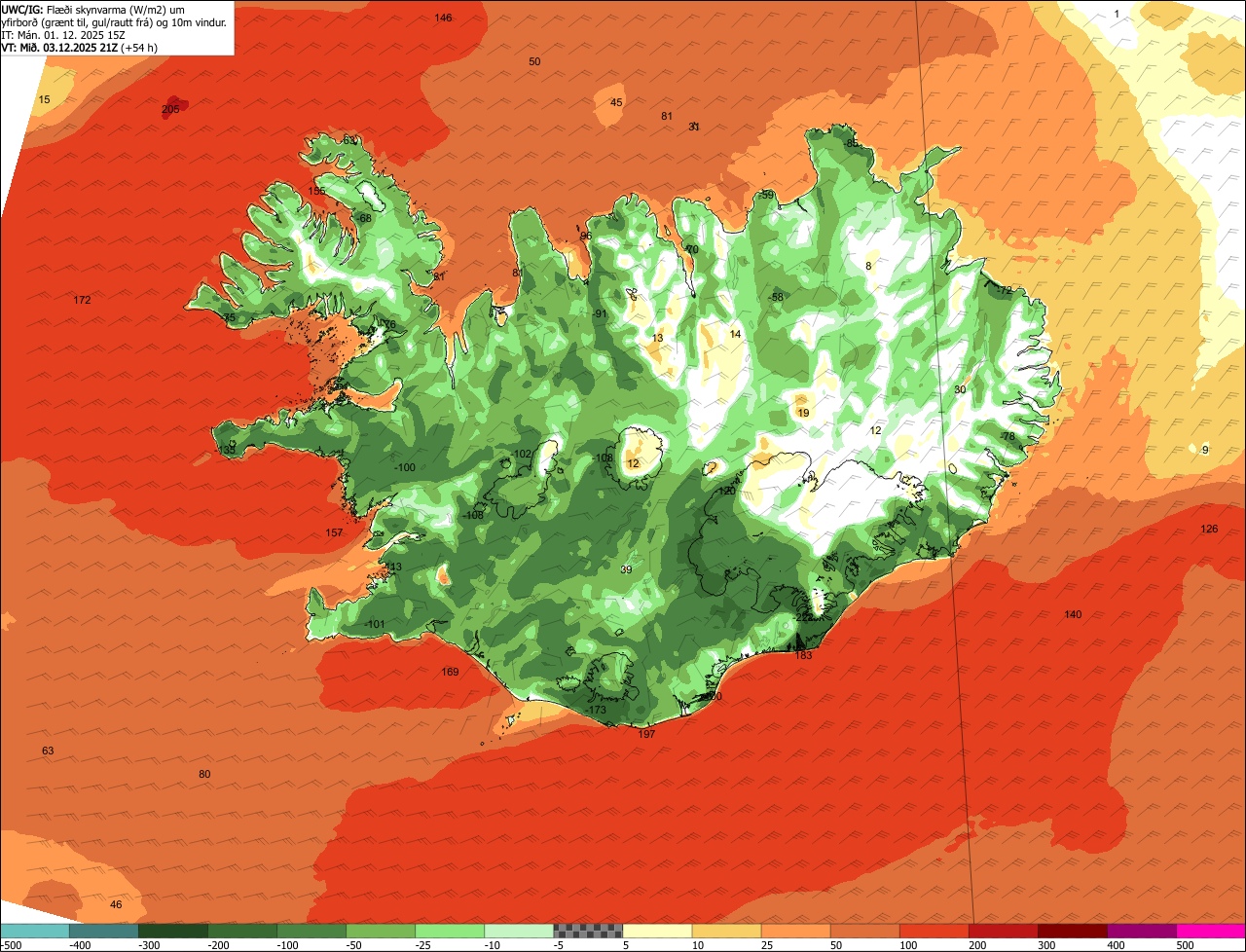Select the magenta swatch right of the 500 label
Viewport: 1246px width, 952px height.
pyautogui.click(x=1212, y=931)
